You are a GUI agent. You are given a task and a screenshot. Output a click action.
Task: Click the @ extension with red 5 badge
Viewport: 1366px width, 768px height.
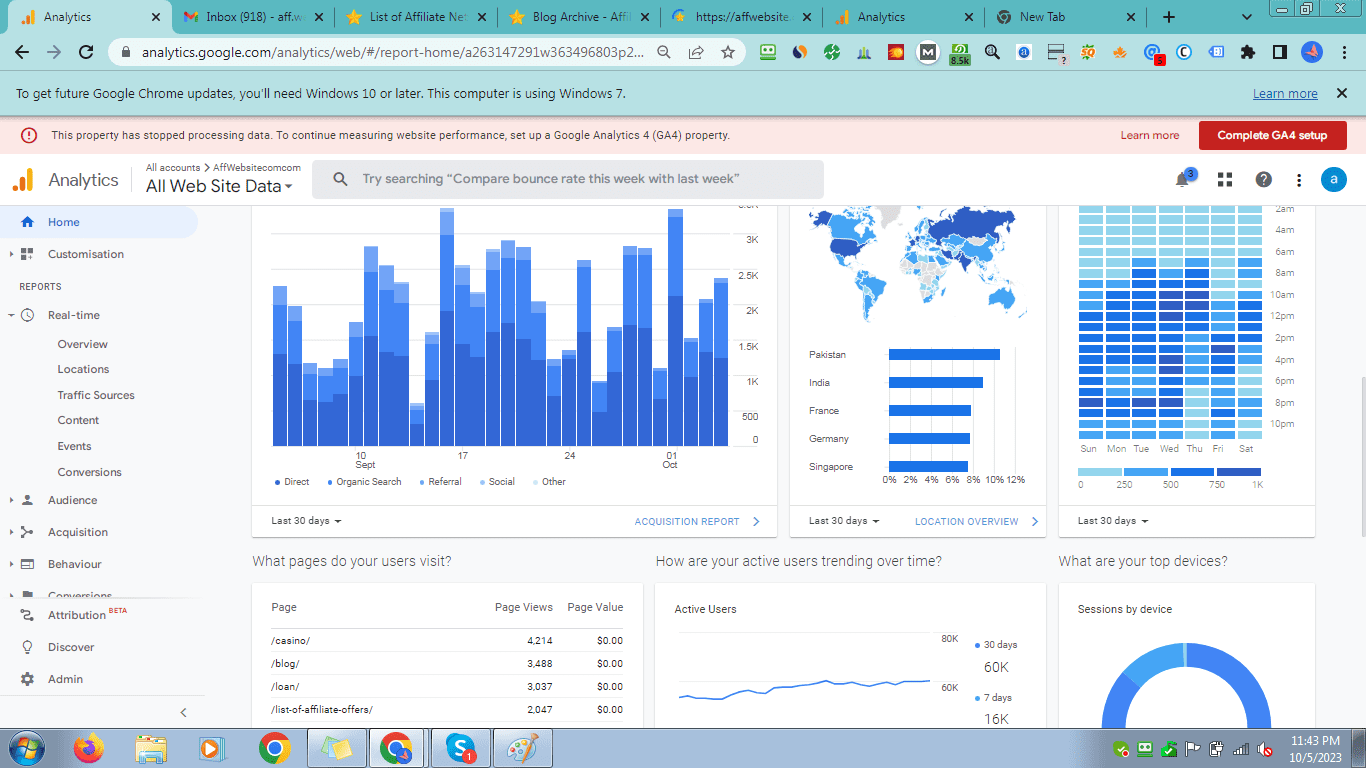pos(1153,53)
